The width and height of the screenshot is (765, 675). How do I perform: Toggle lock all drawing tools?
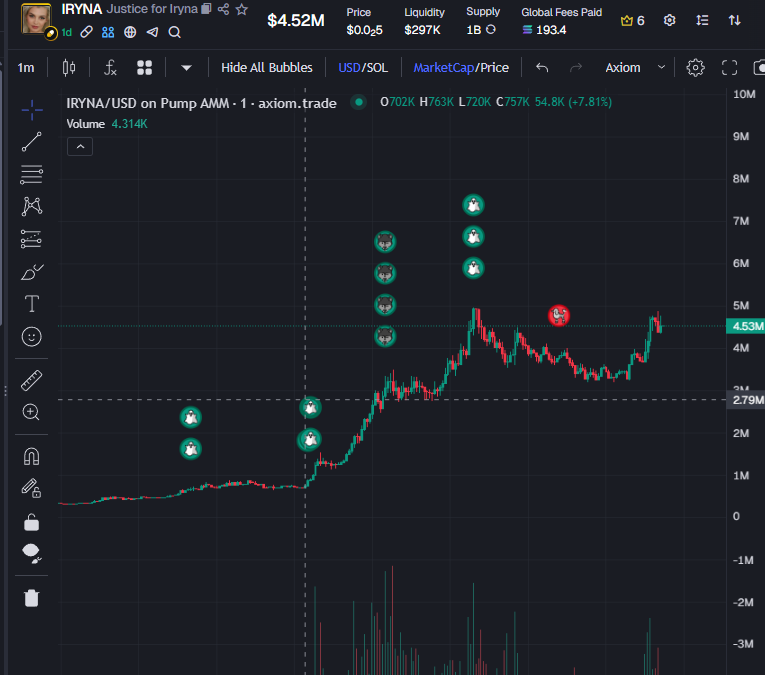32,522
